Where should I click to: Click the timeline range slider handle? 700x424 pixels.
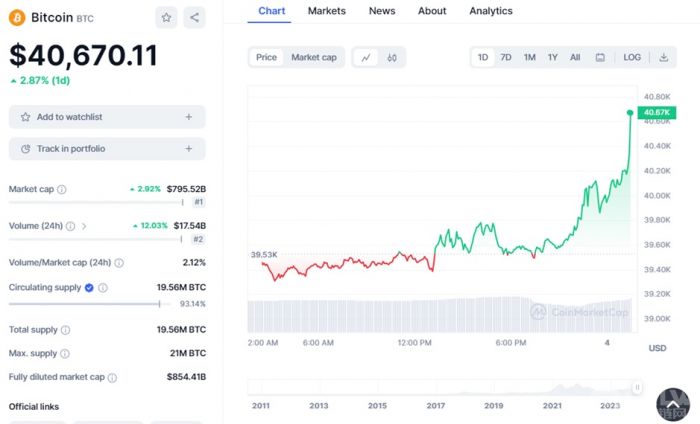637,387
